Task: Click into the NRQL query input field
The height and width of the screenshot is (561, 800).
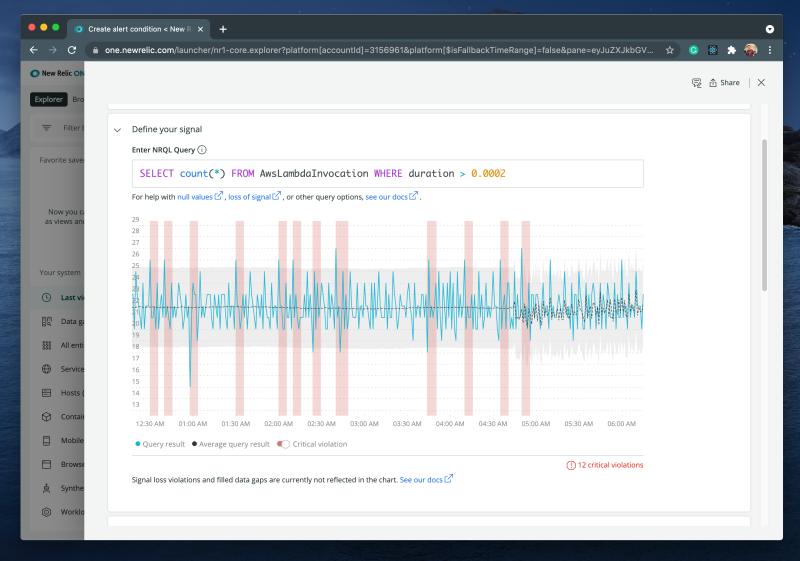Action: coord(387,174)
